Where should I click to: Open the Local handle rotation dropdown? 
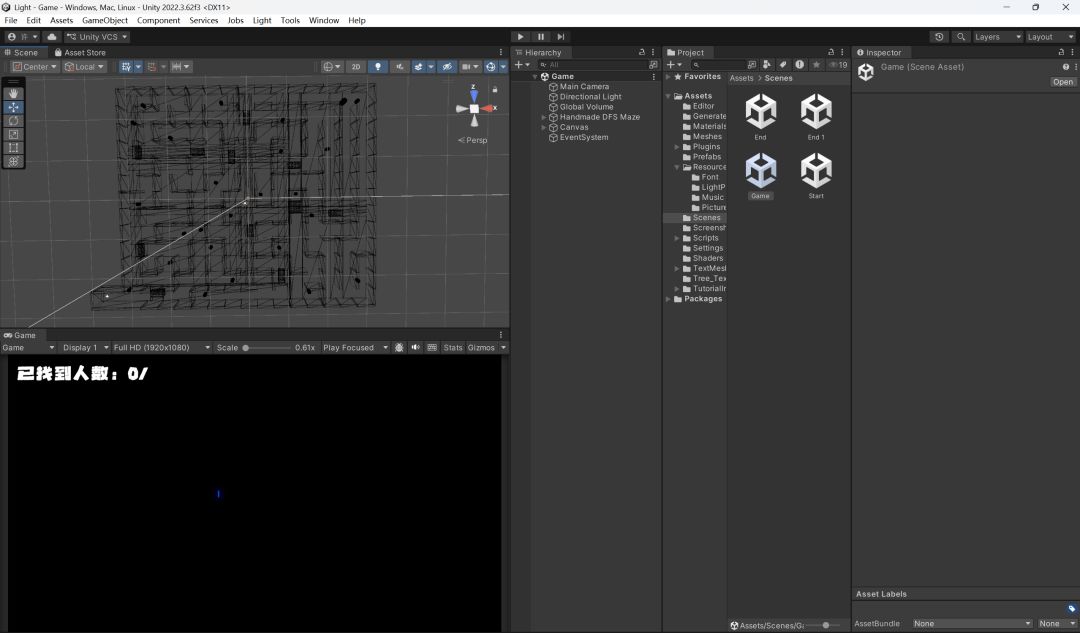click(x=84, y=67)
